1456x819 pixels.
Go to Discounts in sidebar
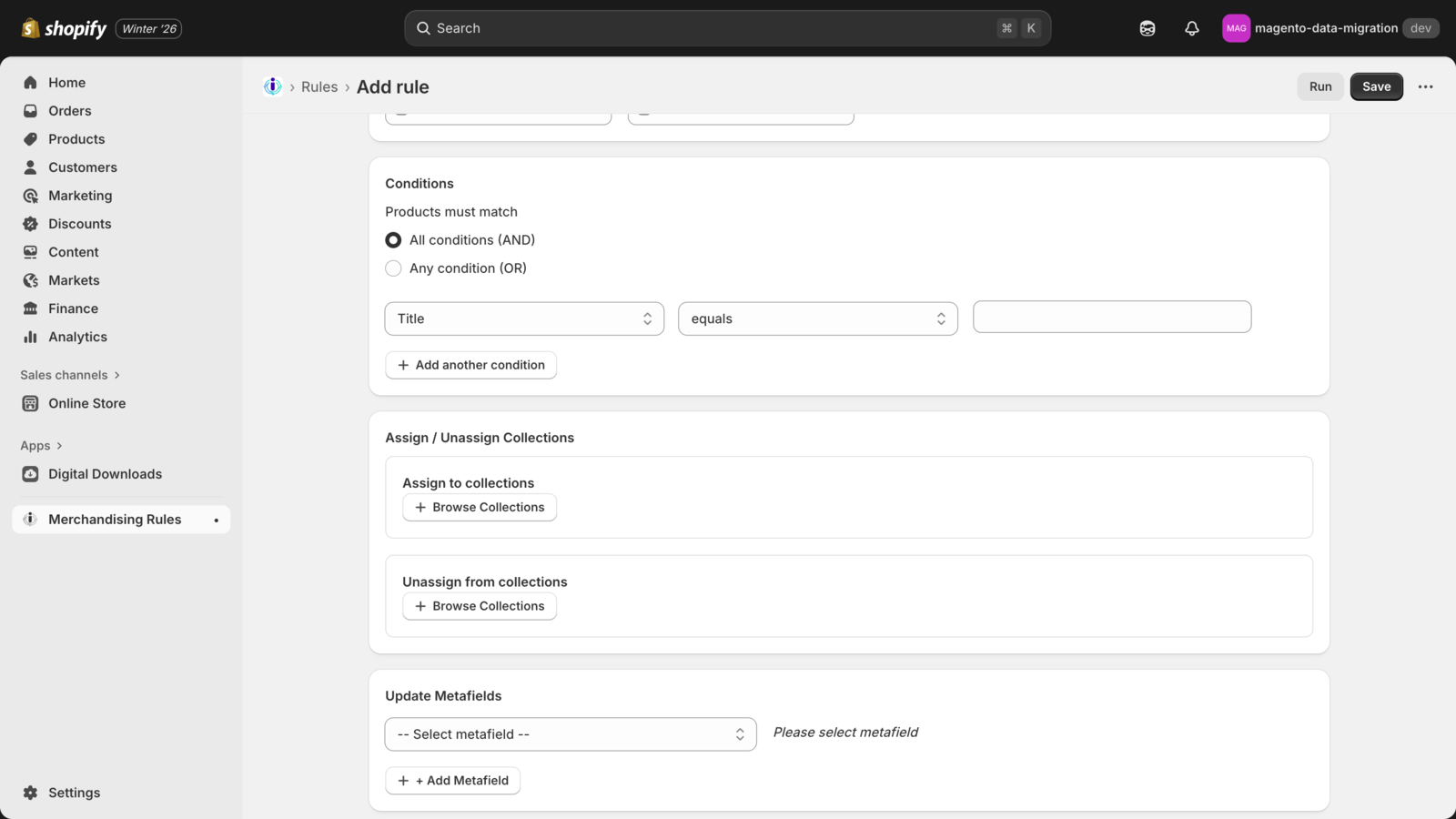point(79,224)
